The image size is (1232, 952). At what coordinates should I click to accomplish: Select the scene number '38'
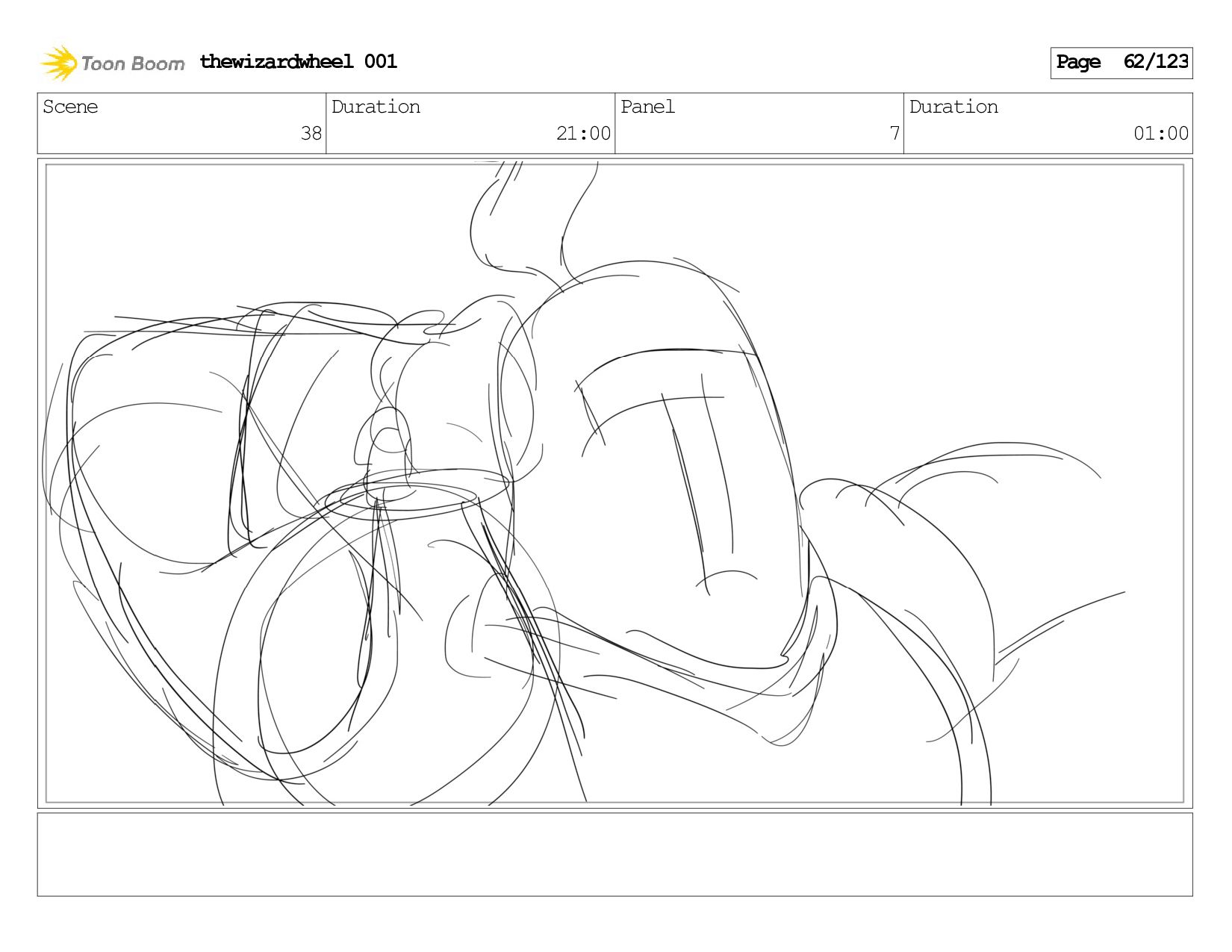(311, 134)
